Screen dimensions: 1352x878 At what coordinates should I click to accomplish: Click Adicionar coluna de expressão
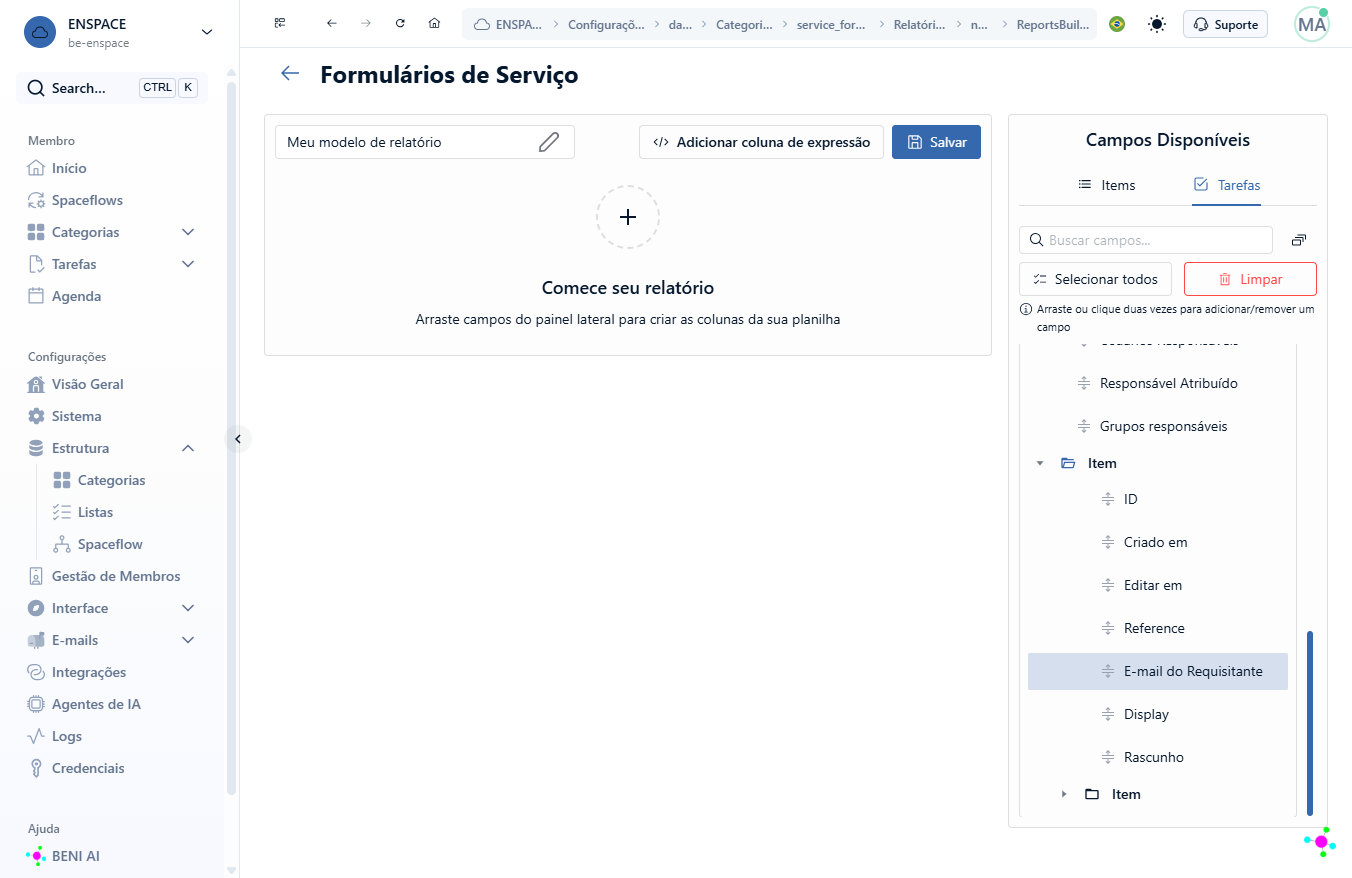pyautogui.click(x=761, y=142)
